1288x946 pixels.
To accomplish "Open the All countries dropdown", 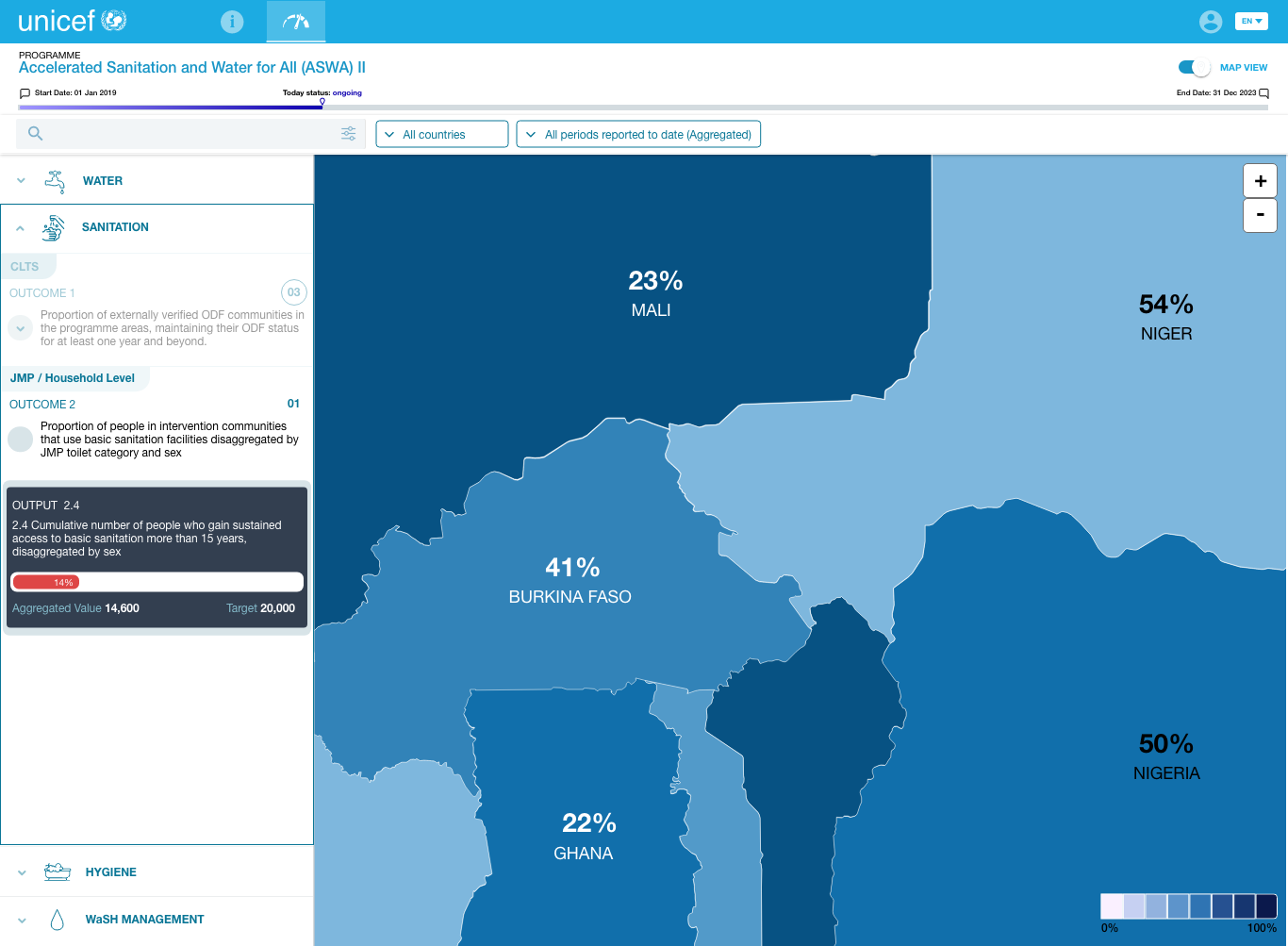I will tap(442, 134).
